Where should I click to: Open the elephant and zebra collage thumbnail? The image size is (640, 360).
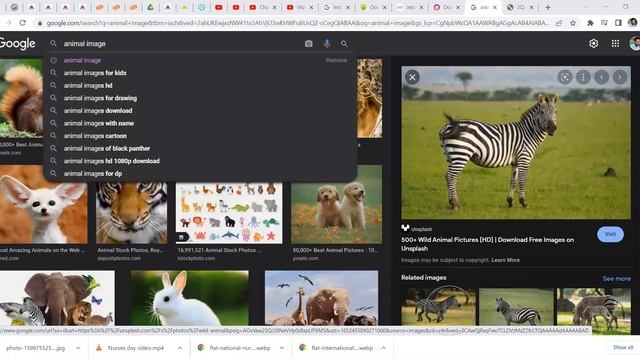[x=57, y=298]
